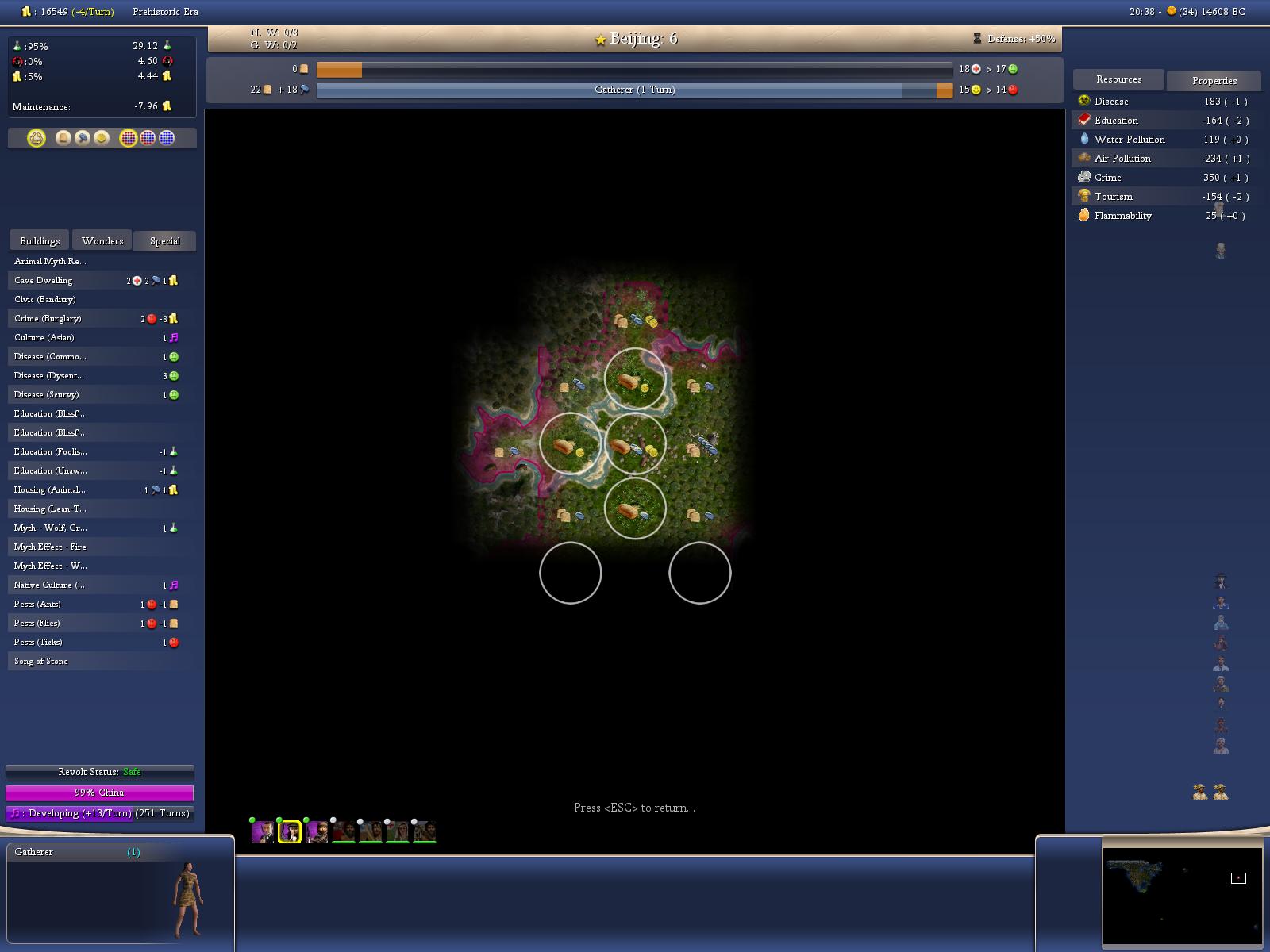Switch to the Buildings tab

click(x=40, y=240)
